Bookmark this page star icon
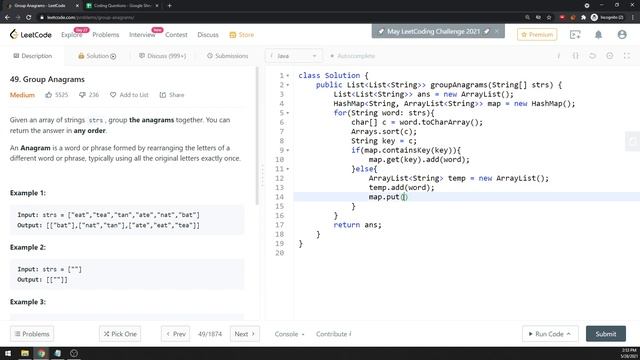Image resolution: width=640 pixels, height=360 pixels. 549,18
